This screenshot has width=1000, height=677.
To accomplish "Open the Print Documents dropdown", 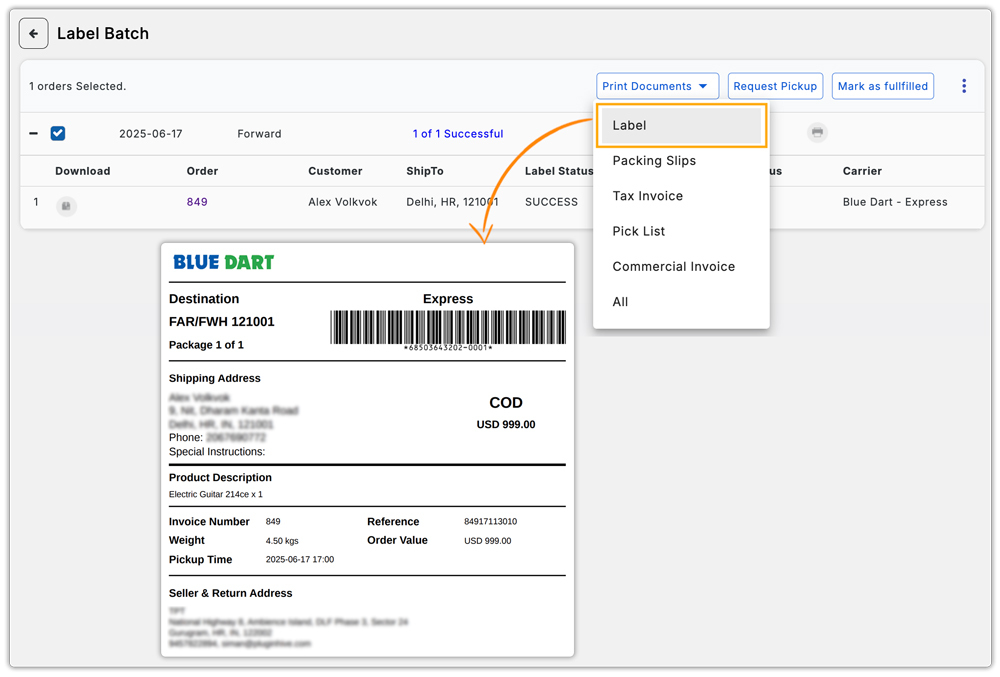I will tap(658, 86).
